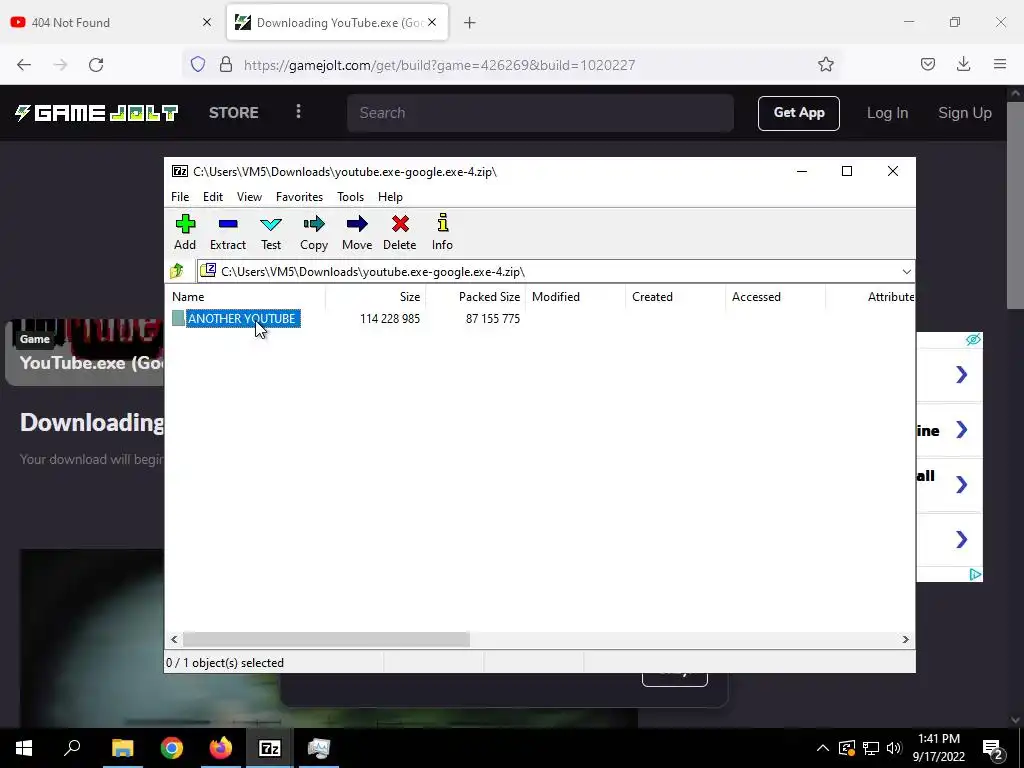Open the Firefox downloads panel
The height and width of the screenshot is (768, 1024).
(x=963, y=64)
